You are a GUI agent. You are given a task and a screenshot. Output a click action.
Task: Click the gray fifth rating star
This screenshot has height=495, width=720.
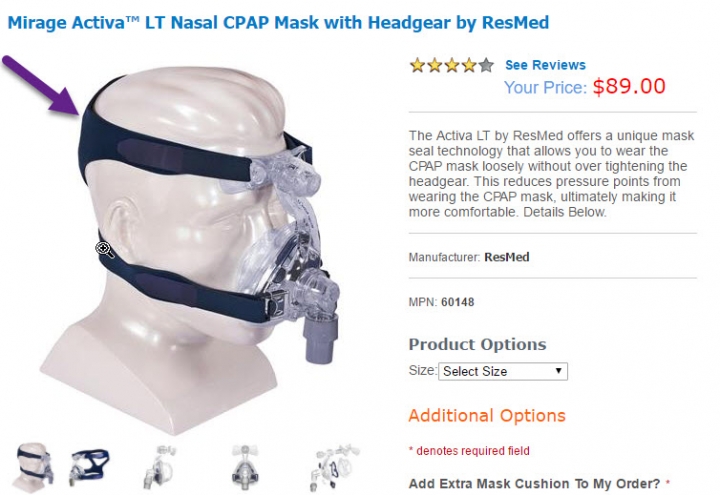pos(486,65)
